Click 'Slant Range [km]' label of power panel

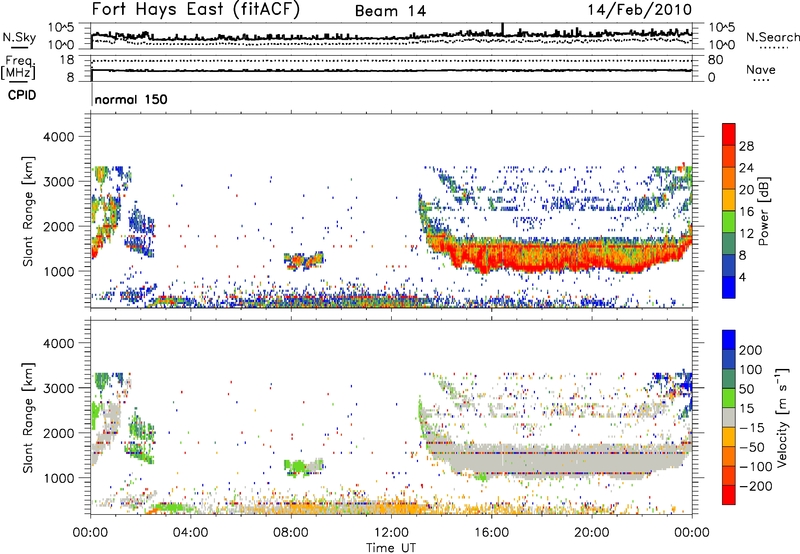[28, 211]
